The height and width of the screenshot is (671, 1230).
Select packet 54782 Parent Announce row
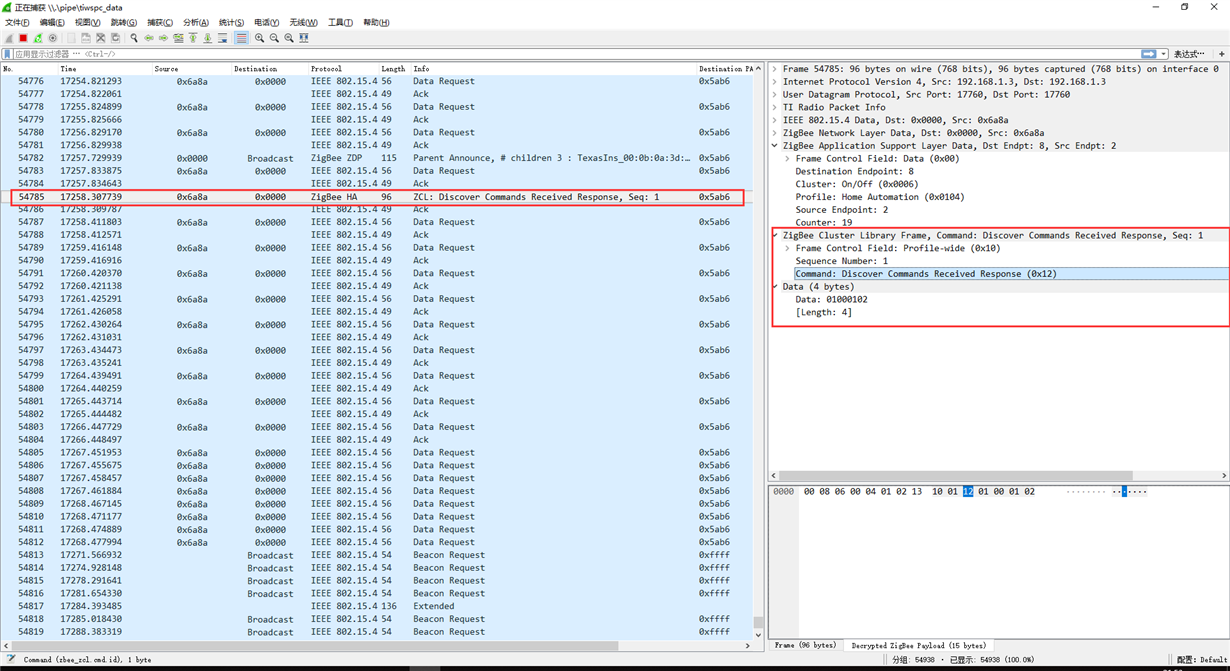[x=378, y=158]
